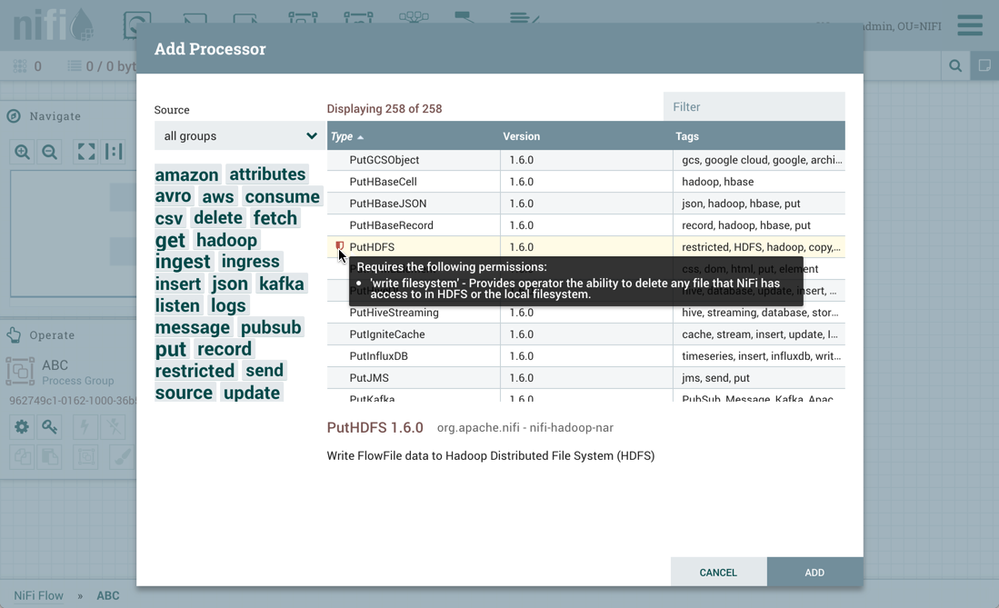The image size is (999, 608).
Task: Open the Source dropdown showing all groups
Action: pyautogui.click(x=239, y=135)
